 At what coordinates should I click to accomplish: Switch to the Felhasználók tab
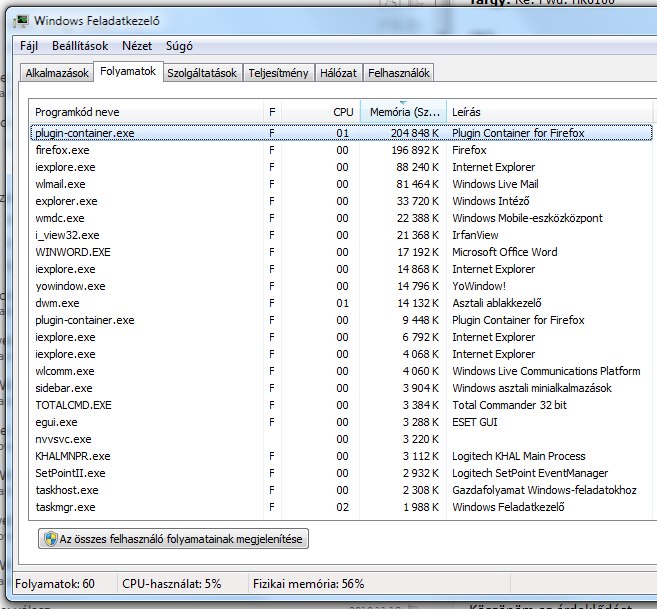399,73
